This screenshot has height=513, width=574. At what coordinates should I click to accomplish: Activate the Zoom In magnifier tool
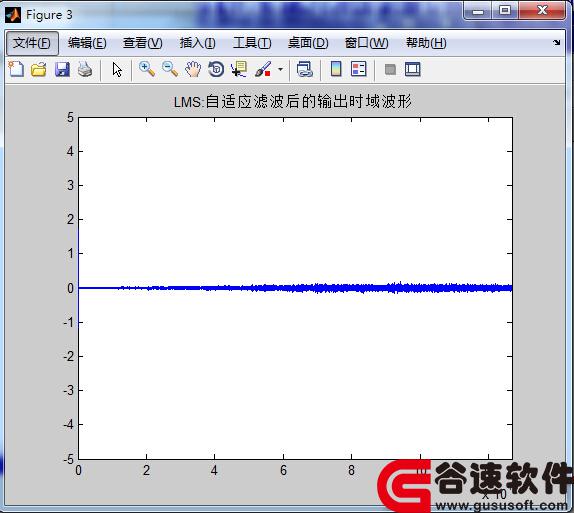click(x=147, y=69)
